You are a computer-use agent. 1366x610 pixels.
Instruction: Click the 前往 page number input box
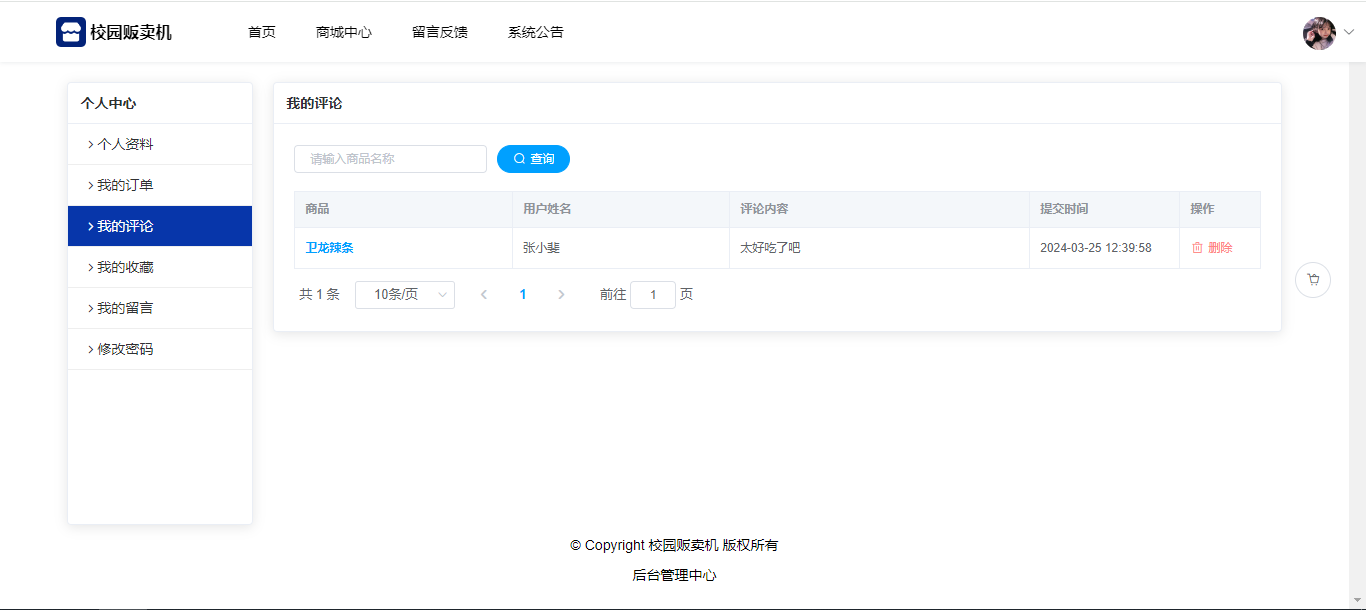tap(653, 295)
